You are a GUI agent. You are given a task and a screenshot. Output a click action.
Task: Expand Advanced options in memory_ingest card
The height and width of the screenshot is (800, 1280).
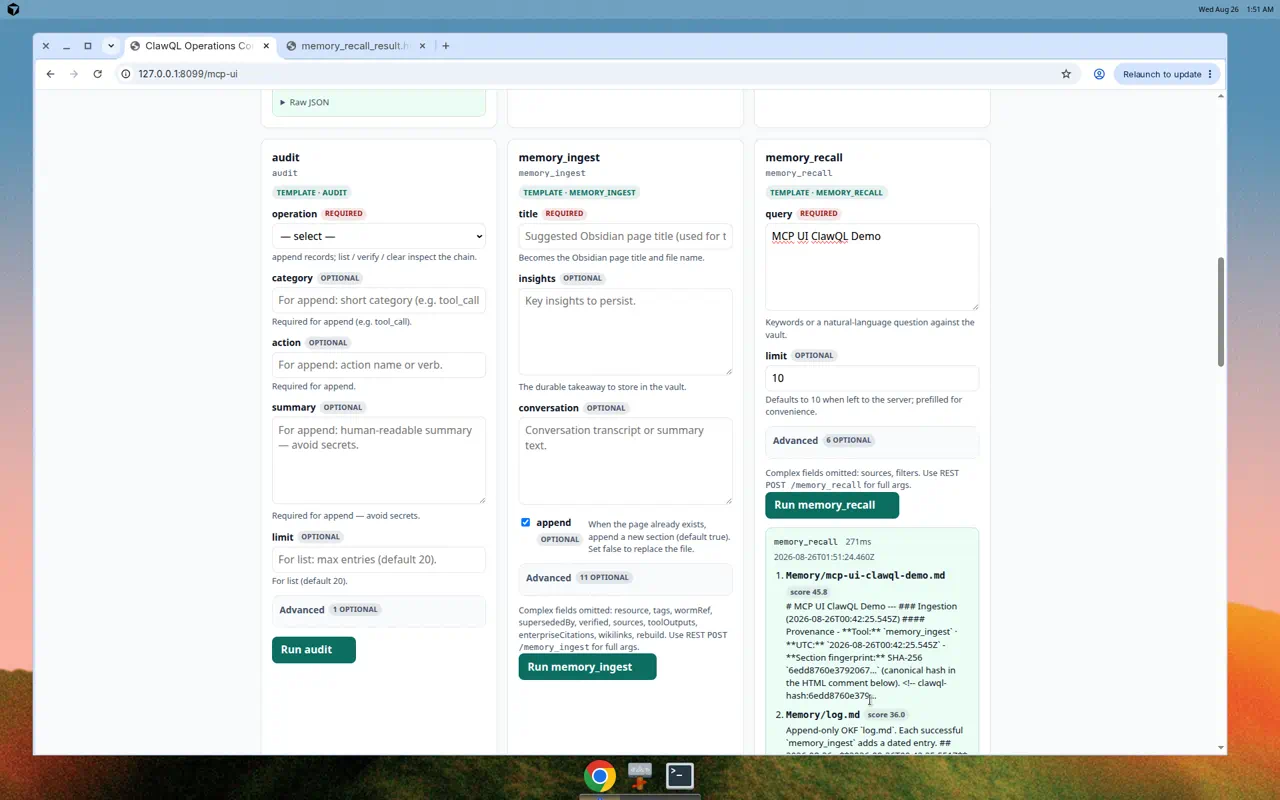tap(625, 578)
